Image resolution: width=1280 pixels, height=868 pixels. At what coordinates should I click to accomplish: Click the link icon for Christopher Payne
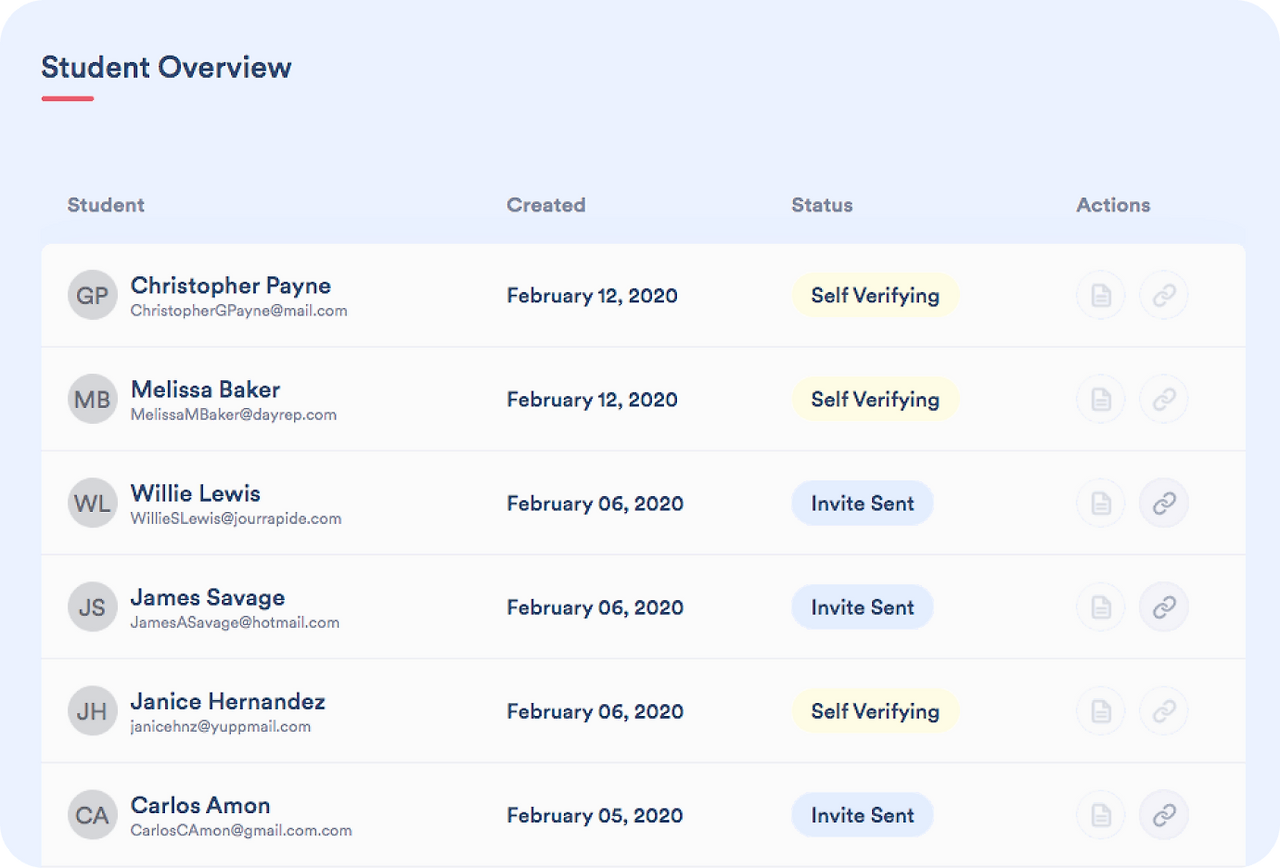point(1163,295)
